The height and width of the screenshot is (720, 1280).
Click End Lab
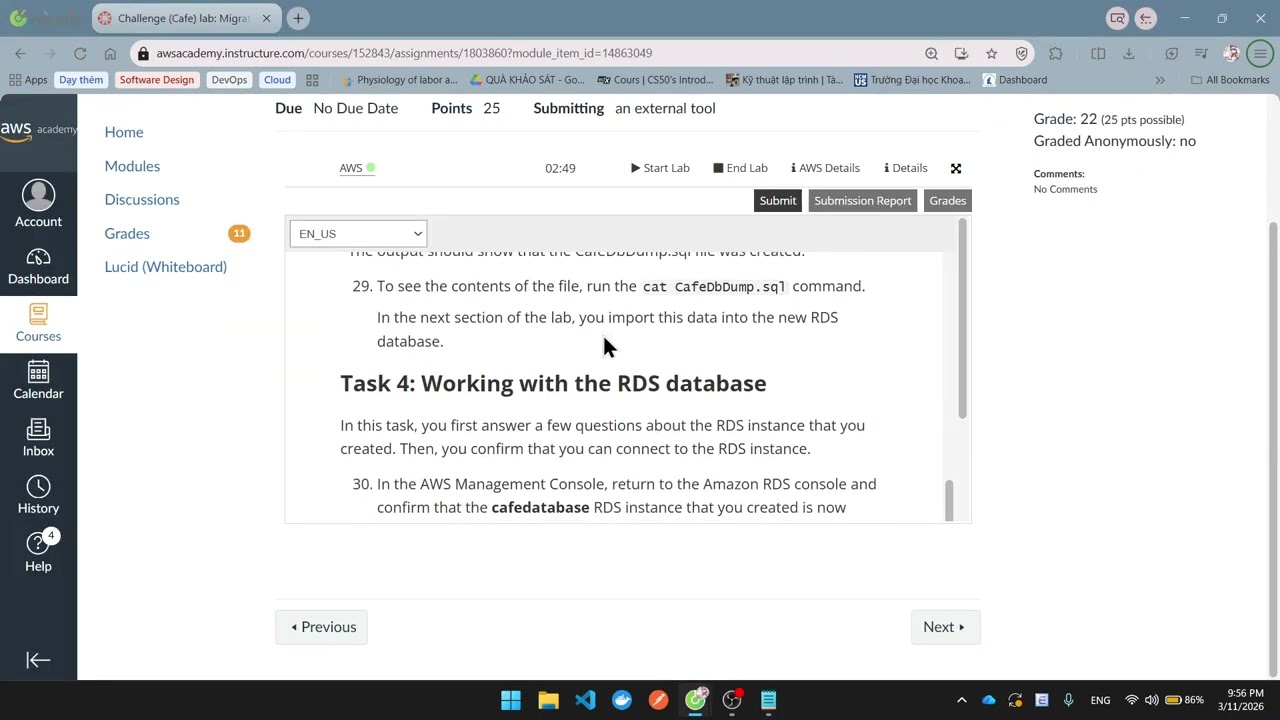(740, 168)
